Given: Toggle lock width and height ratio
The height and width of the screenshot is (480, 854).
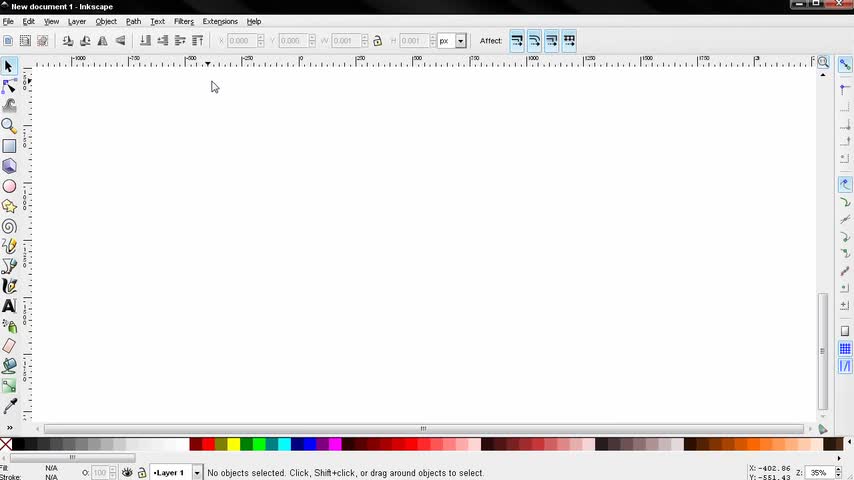Looking at the screenshot, I should pos(377,41).
